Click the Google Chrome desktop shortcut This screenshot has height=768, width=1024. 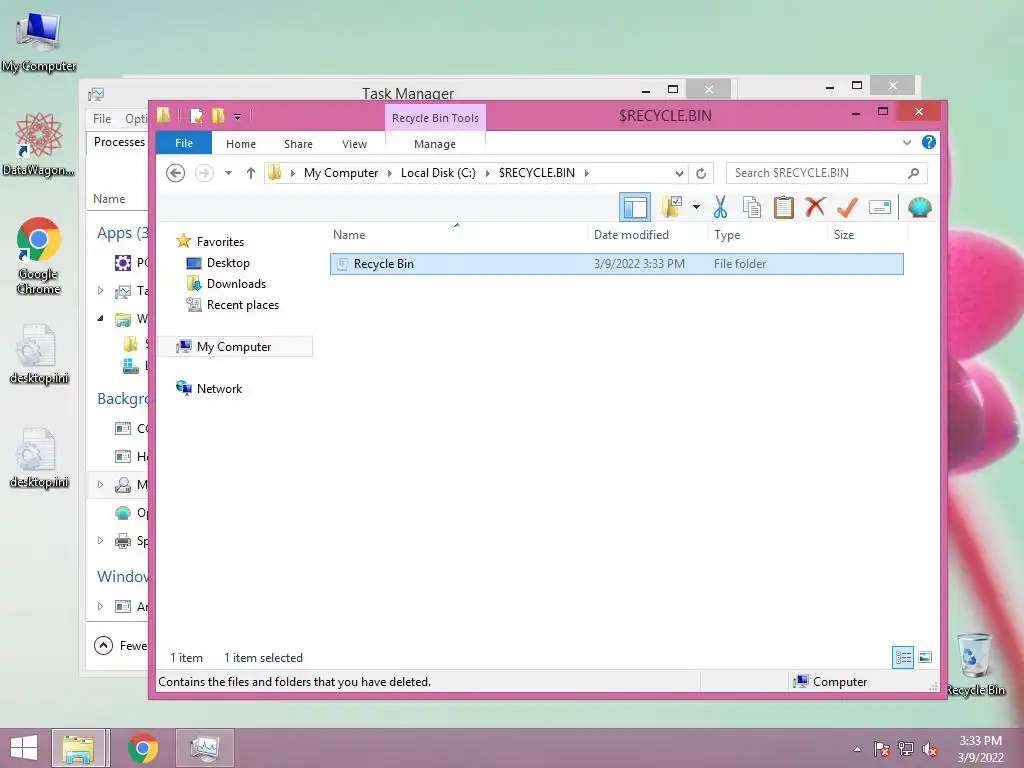coord(39,256)
